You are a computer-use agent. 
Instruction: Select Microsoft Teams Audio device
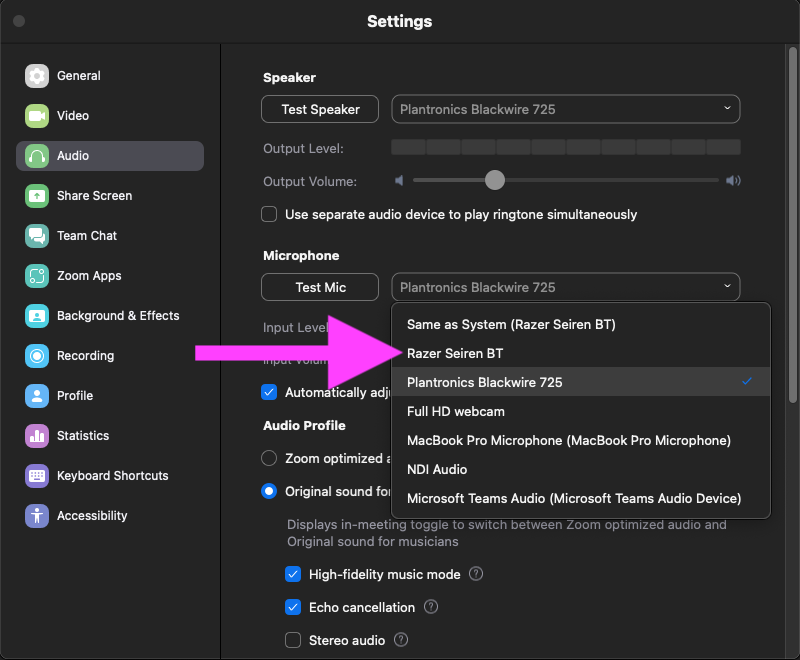(x=581, y=498)
